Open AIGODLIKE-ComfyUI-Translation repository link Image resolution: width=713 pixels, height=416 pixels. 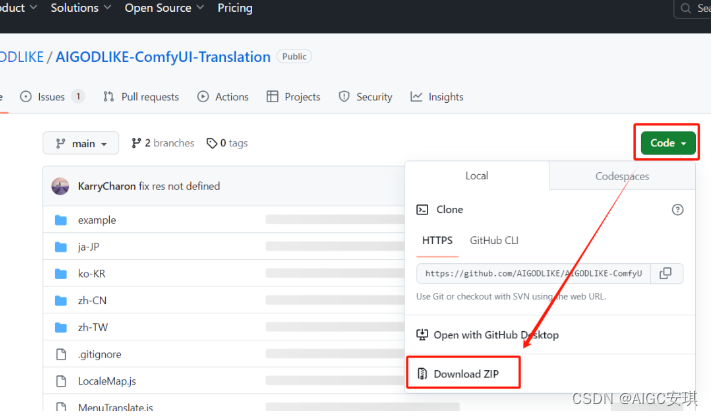pyautogui.click(x=163, y=57)
